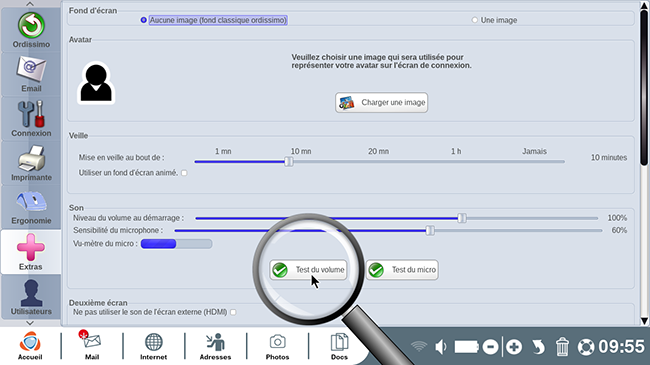Click the mic VU-meter bar
The image size is (650, 365).
coord(177,243)
